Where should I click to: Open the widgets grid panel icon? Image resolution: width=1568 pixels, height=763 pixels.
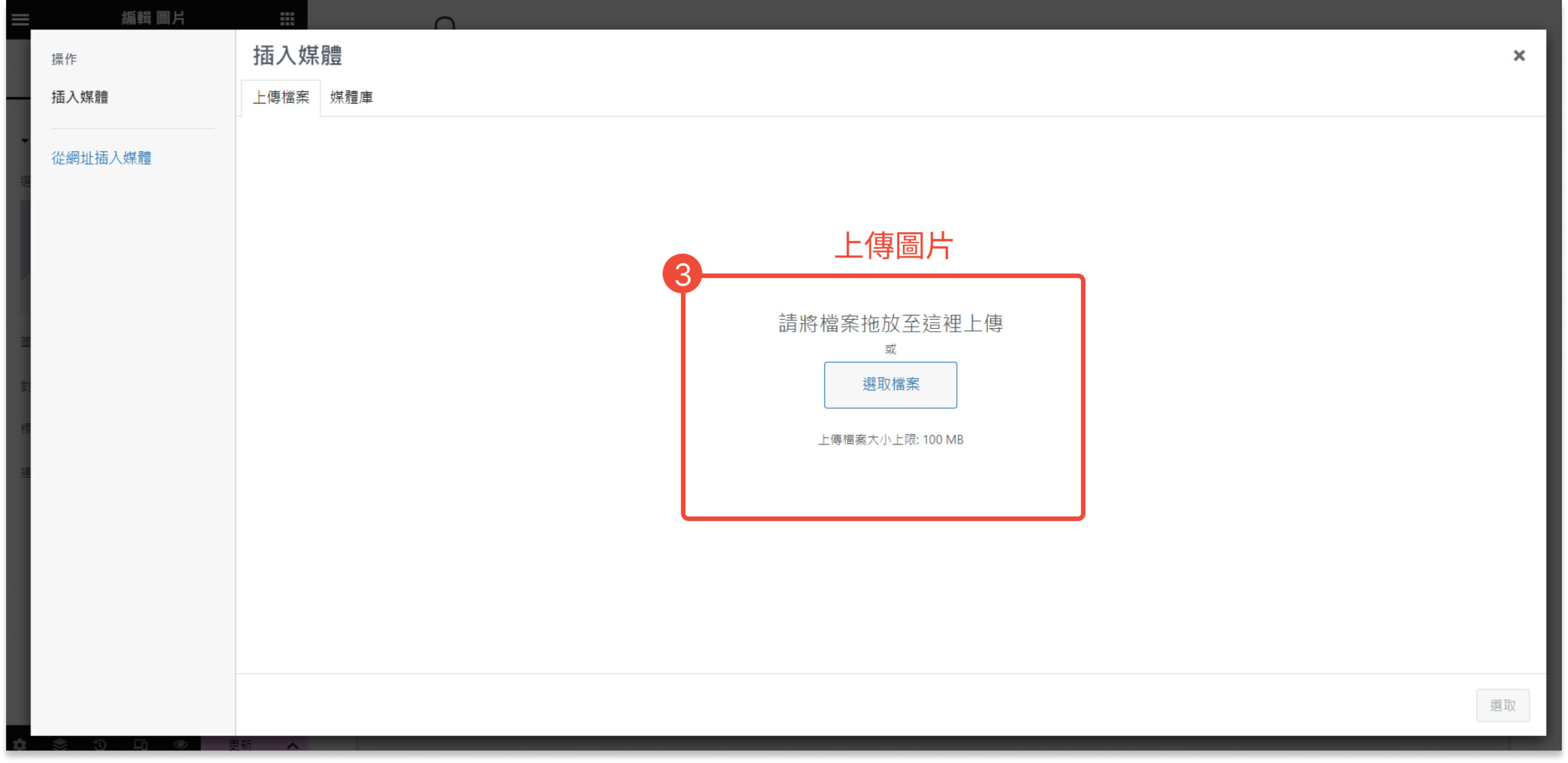[x=287, y=18]
